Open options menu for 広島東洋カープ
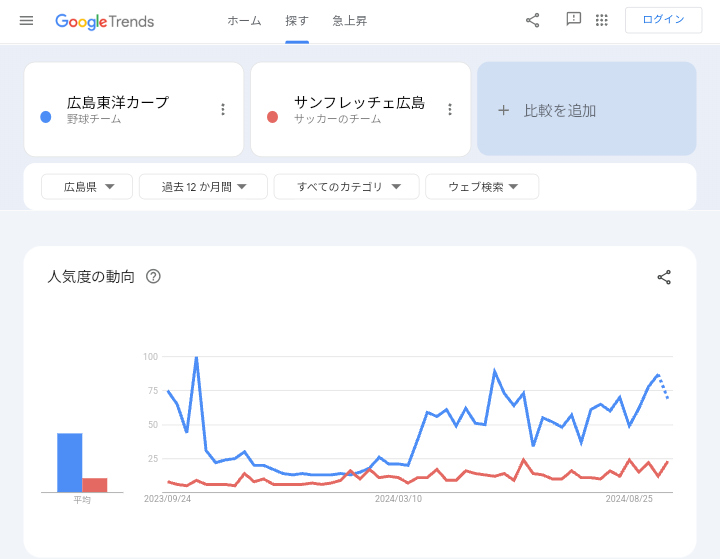The image size is (720, 559). (223, 110)
